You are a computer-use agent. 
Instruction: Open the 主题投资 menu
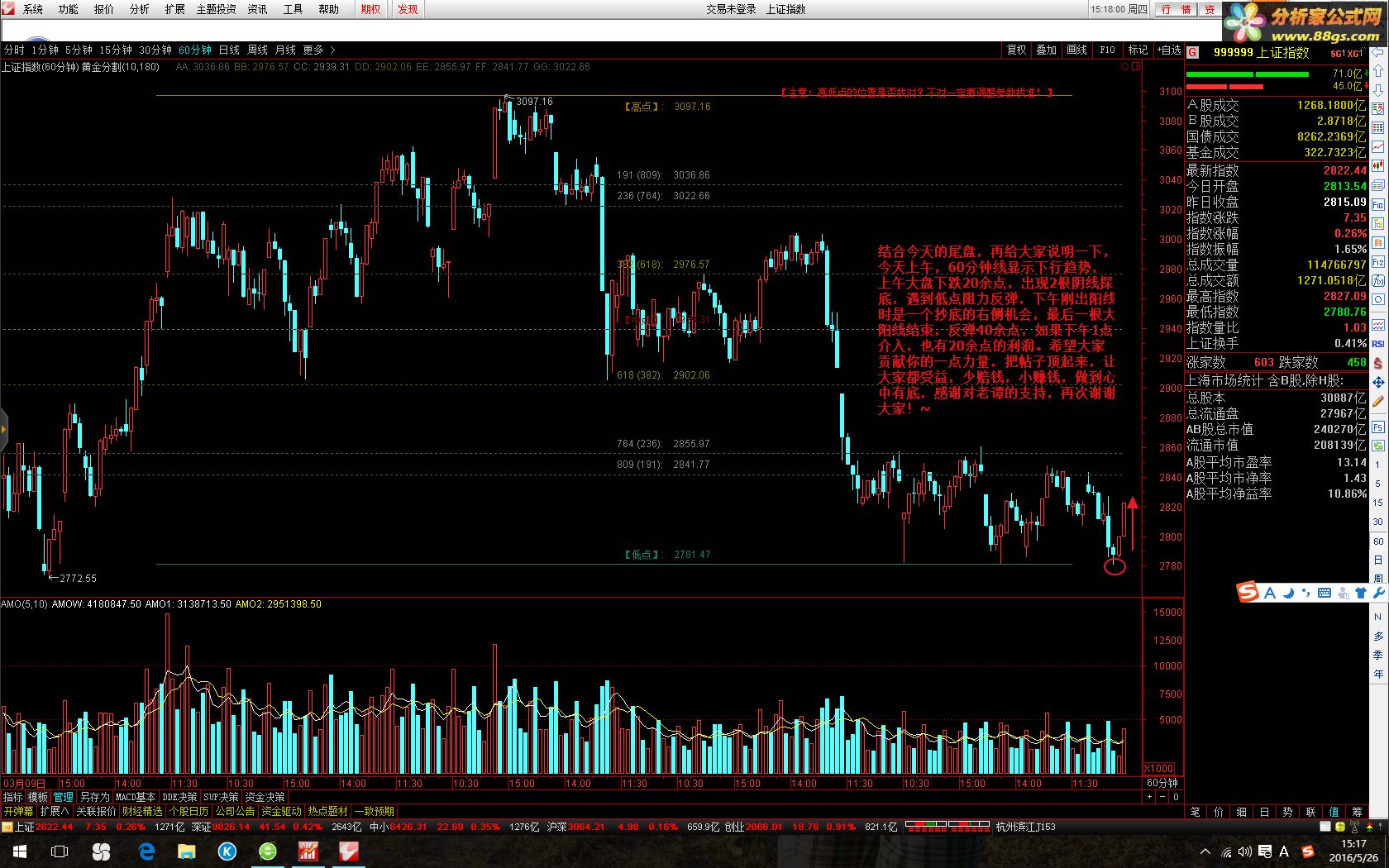click(x=216, y=9)
